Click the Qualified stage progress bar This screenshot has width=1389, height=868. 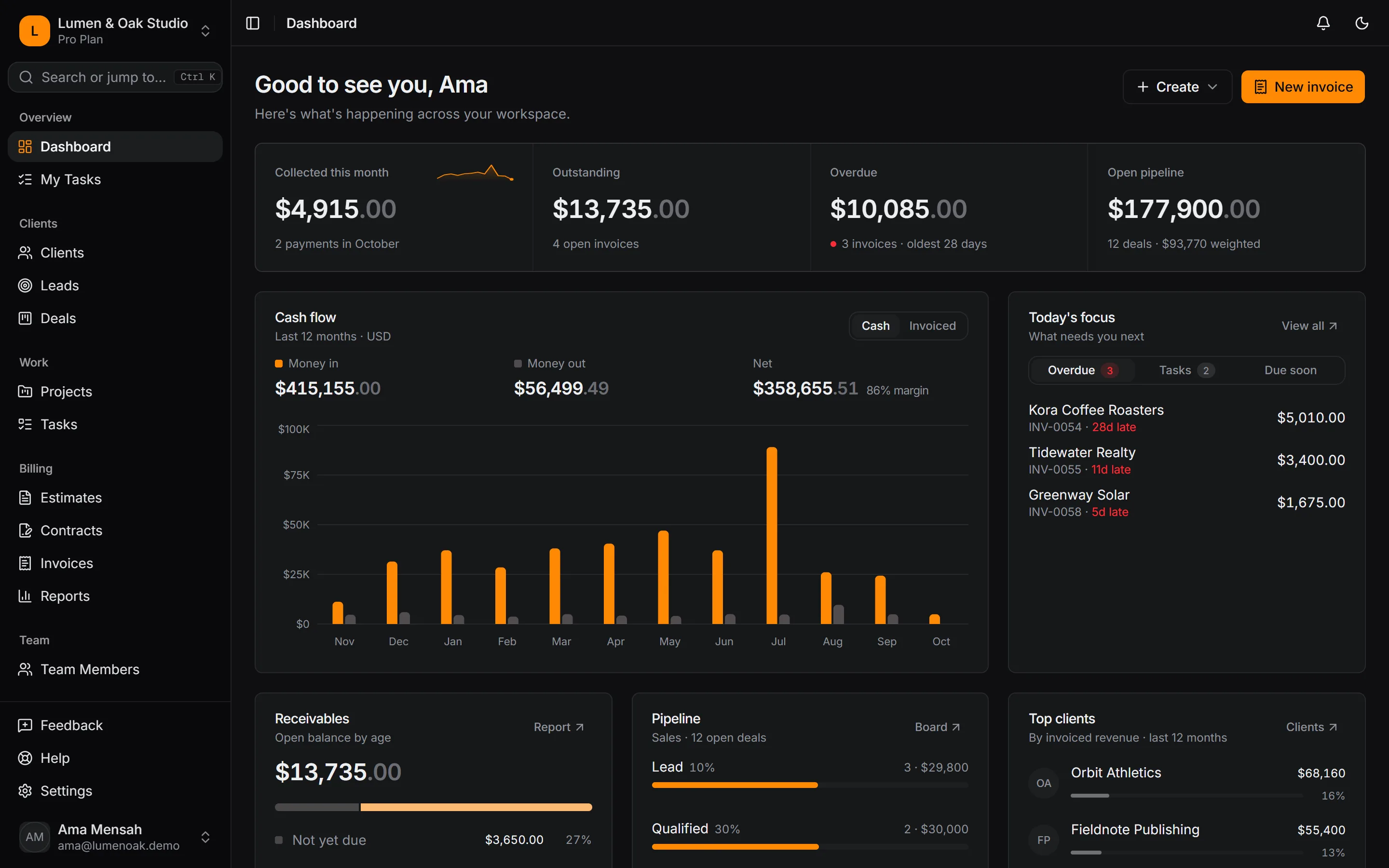pos(810,847)
